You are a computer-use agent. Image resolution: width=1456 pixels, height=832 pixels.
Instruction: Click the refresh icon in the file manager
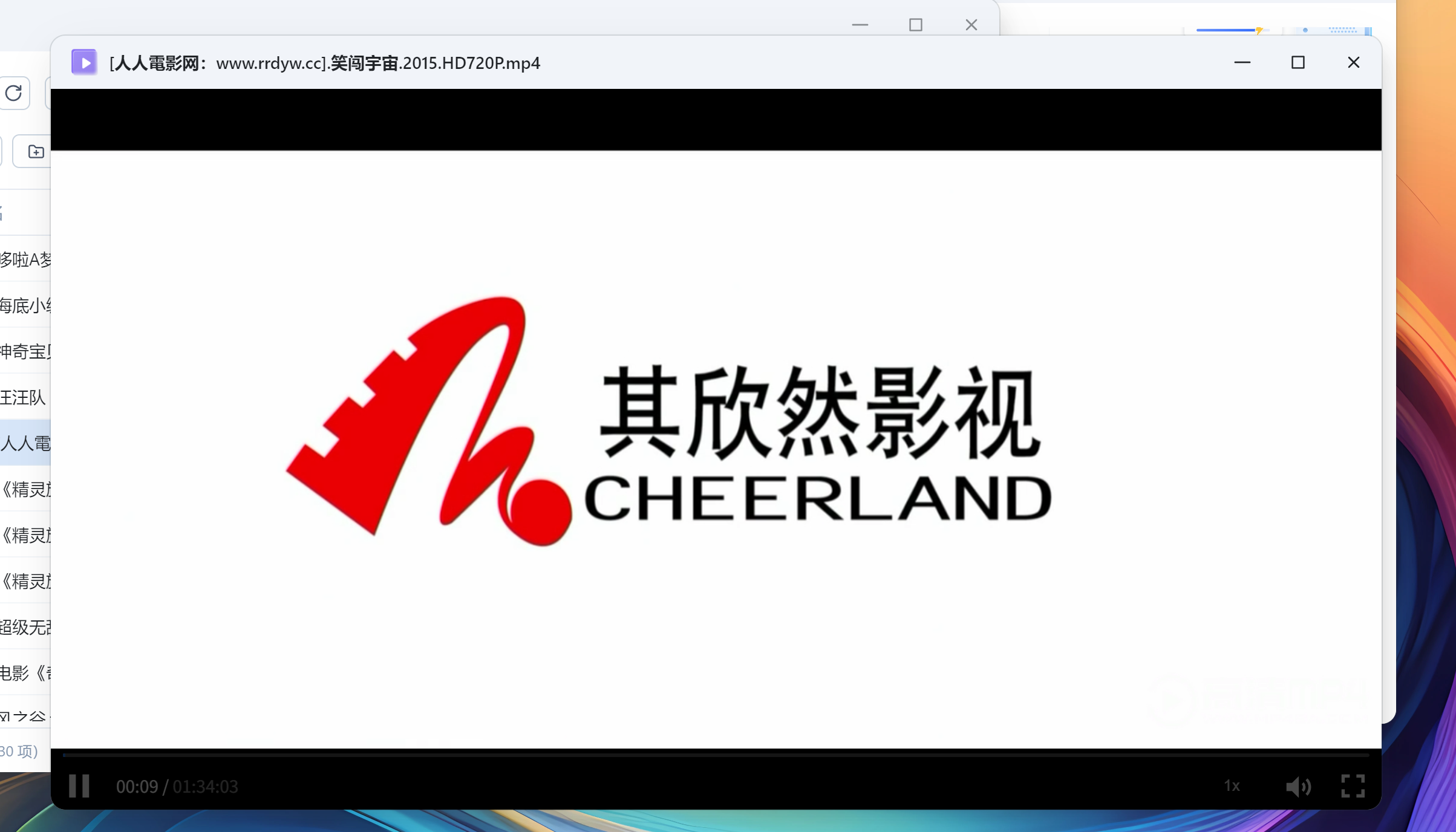tap(13, 93)
